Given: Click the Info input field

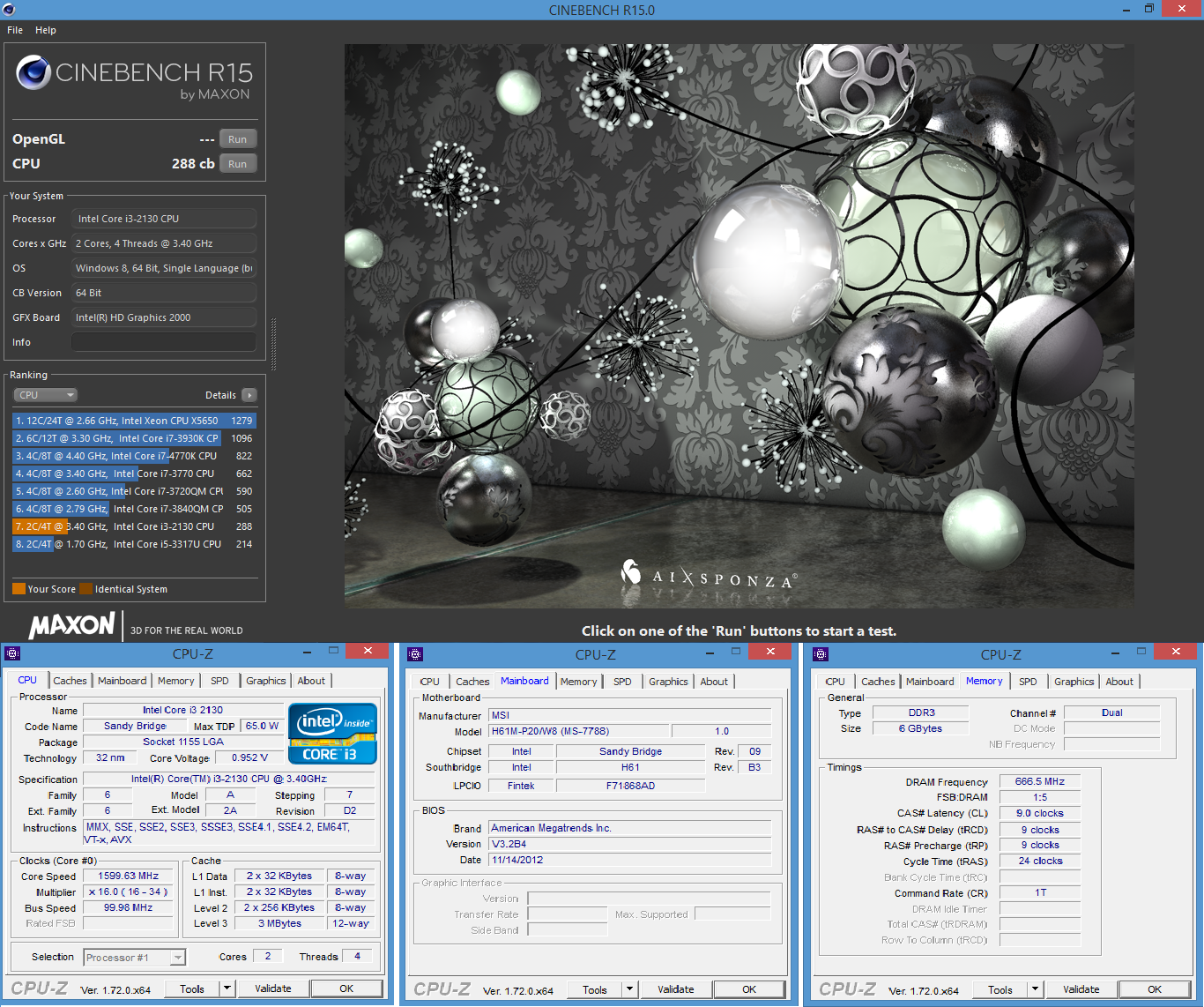Looking at the screenshot, I should [164, 342].
